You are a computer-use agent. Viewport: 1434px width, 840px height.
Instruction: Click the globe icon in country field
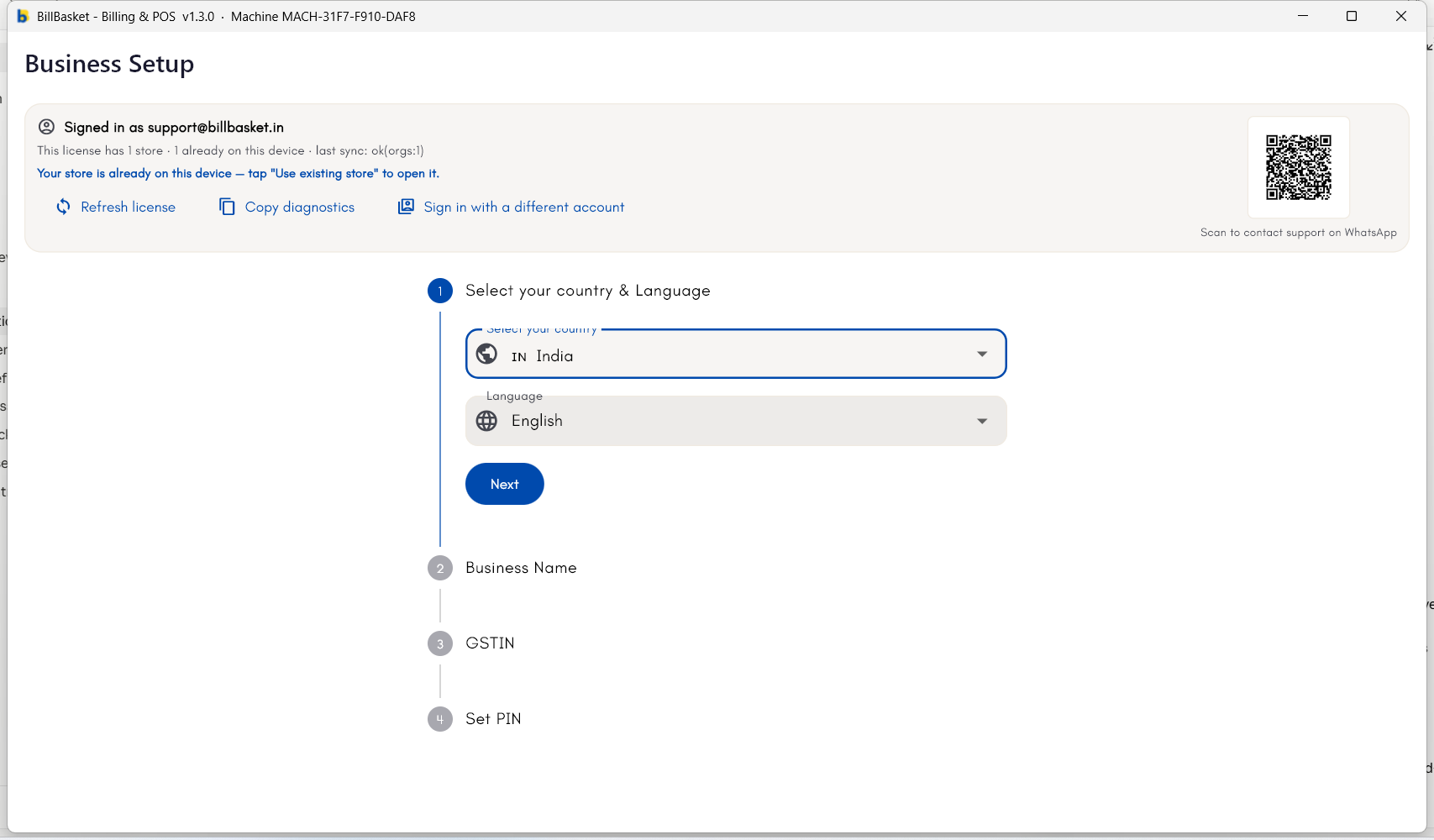coord(487,354)
